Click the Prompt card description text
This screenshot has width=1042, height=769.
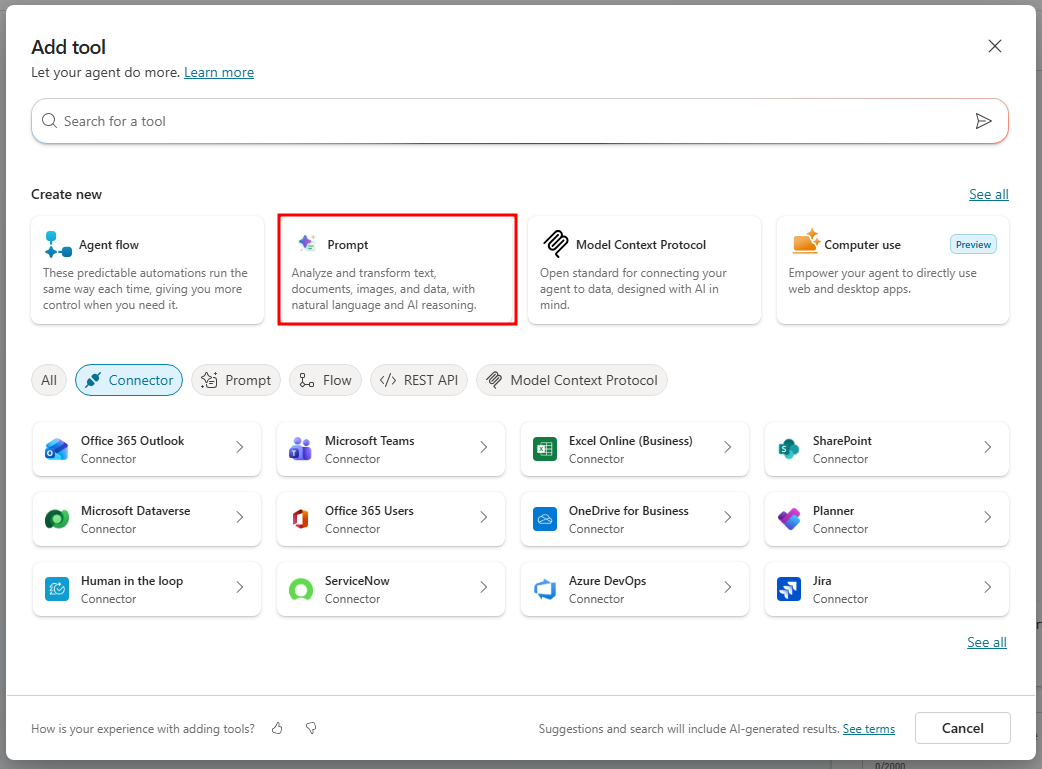point(383,289)
